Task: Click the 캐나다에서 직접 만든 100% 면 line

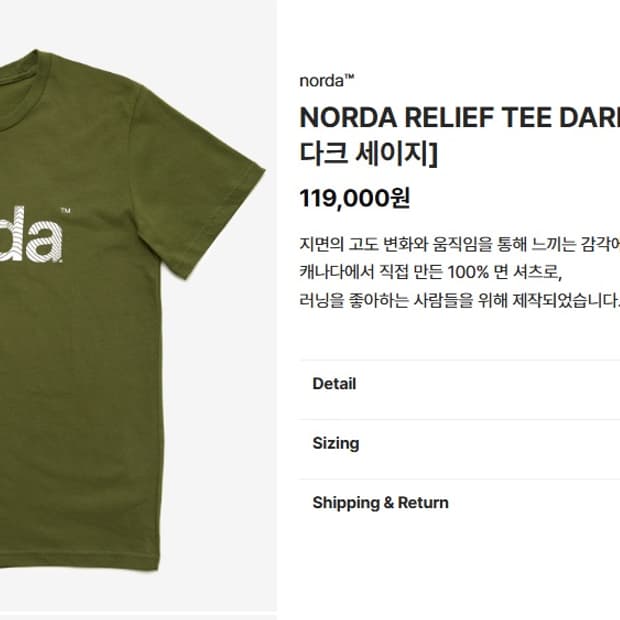Action: (430, 272)
